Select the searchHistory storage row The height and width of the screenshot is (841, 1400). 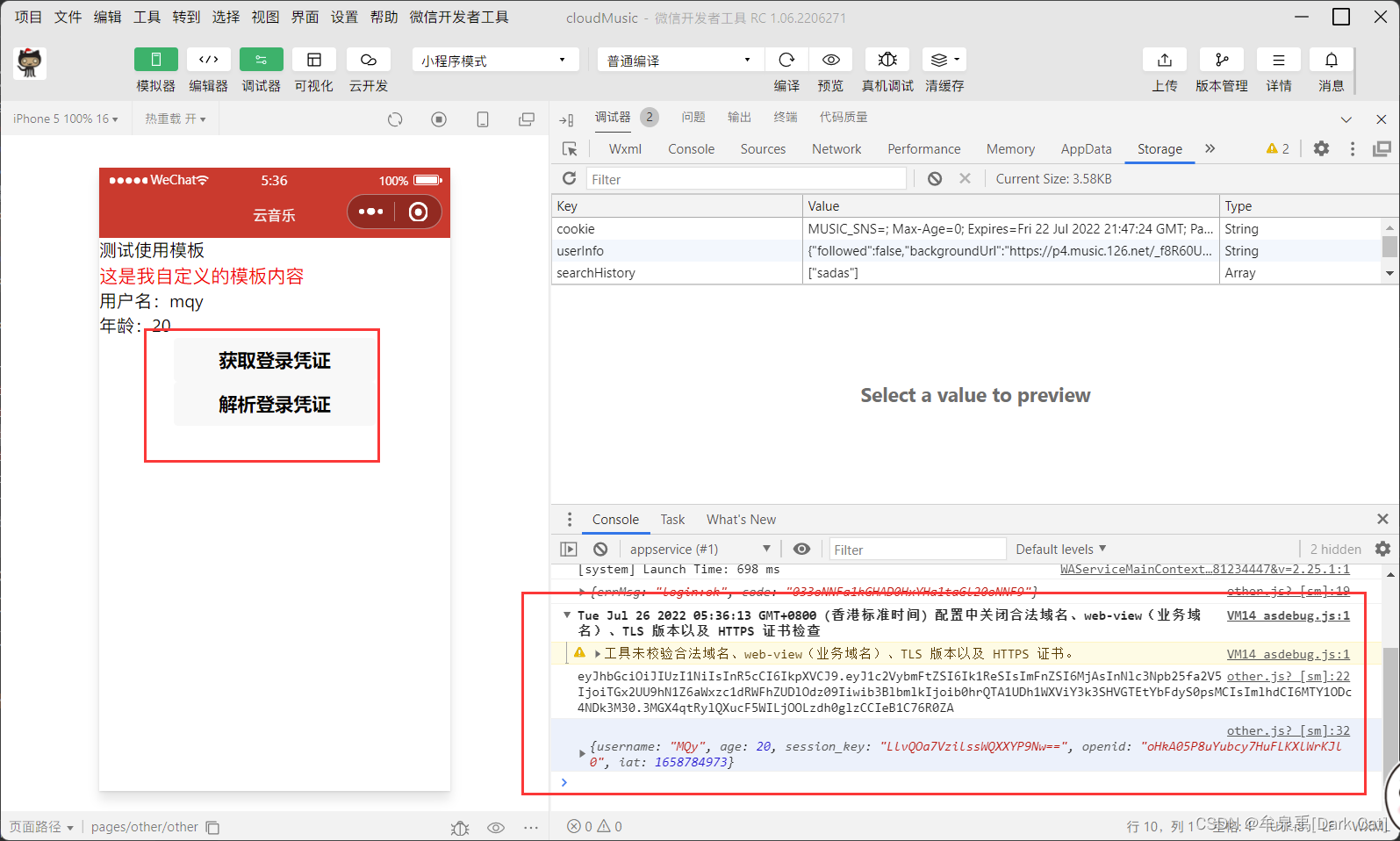(x=966, y=272)
